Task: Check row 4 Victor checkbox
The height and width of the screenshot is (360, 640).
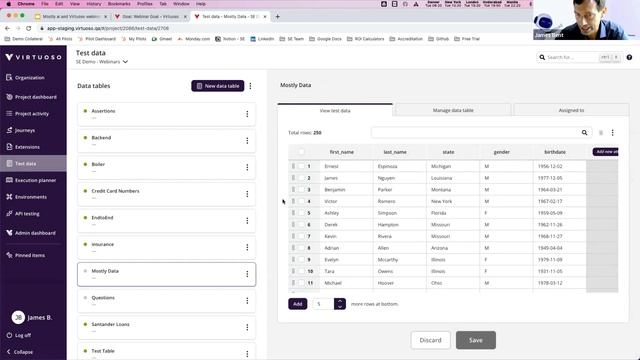Action: pos(301,201)
